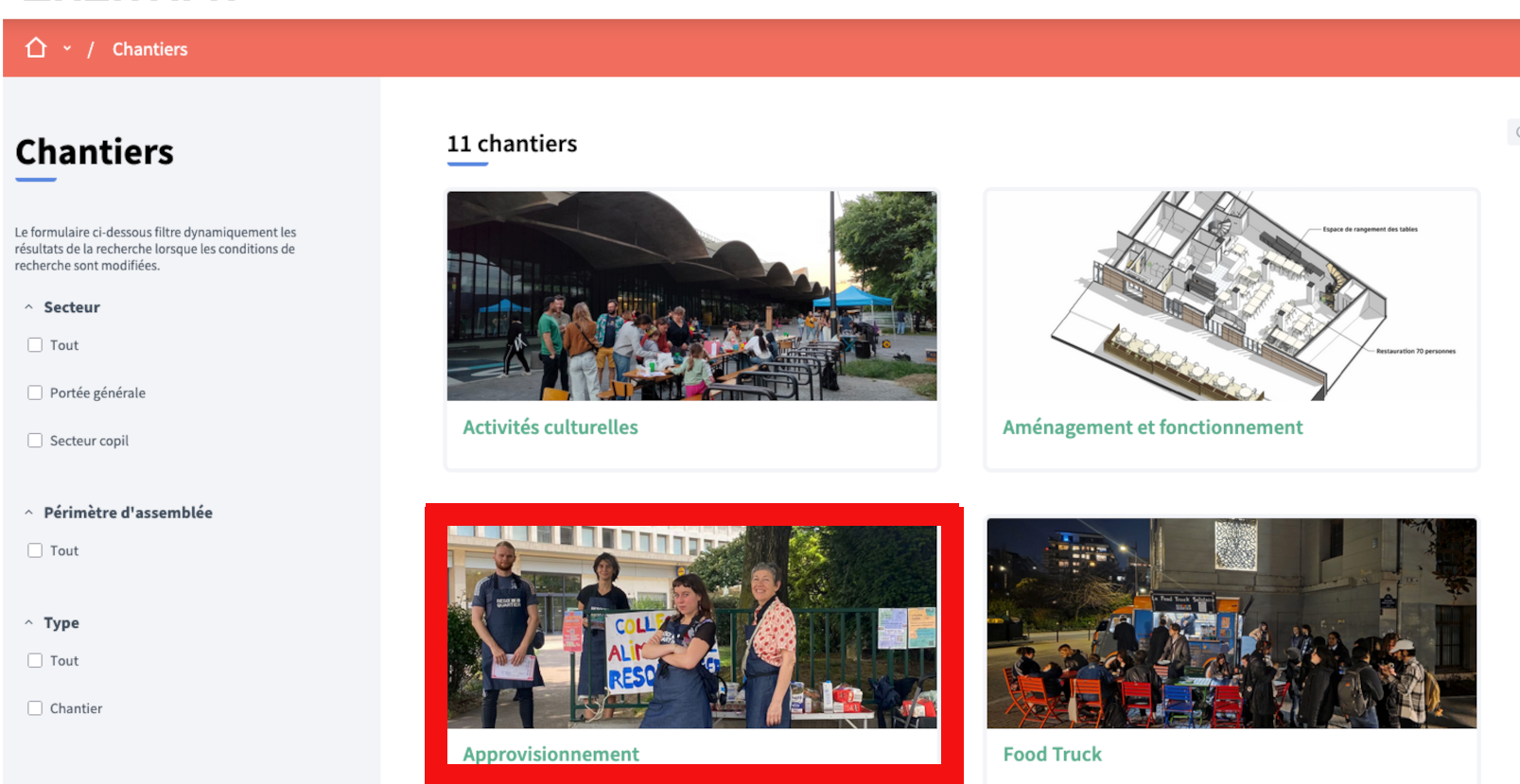Viewport: 1520px width, 784px height.
Task: Open the Approvisionnement title link
Action: (550, 754)
